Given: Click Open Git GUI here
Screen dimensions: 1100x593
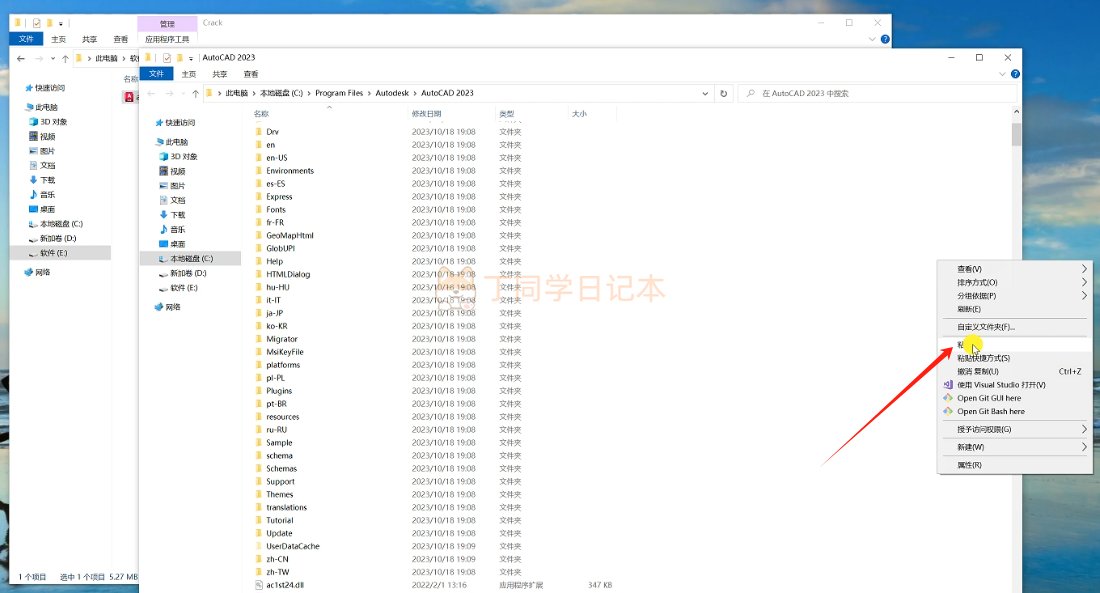Looking at the screenshot, I should coord(989,398).
